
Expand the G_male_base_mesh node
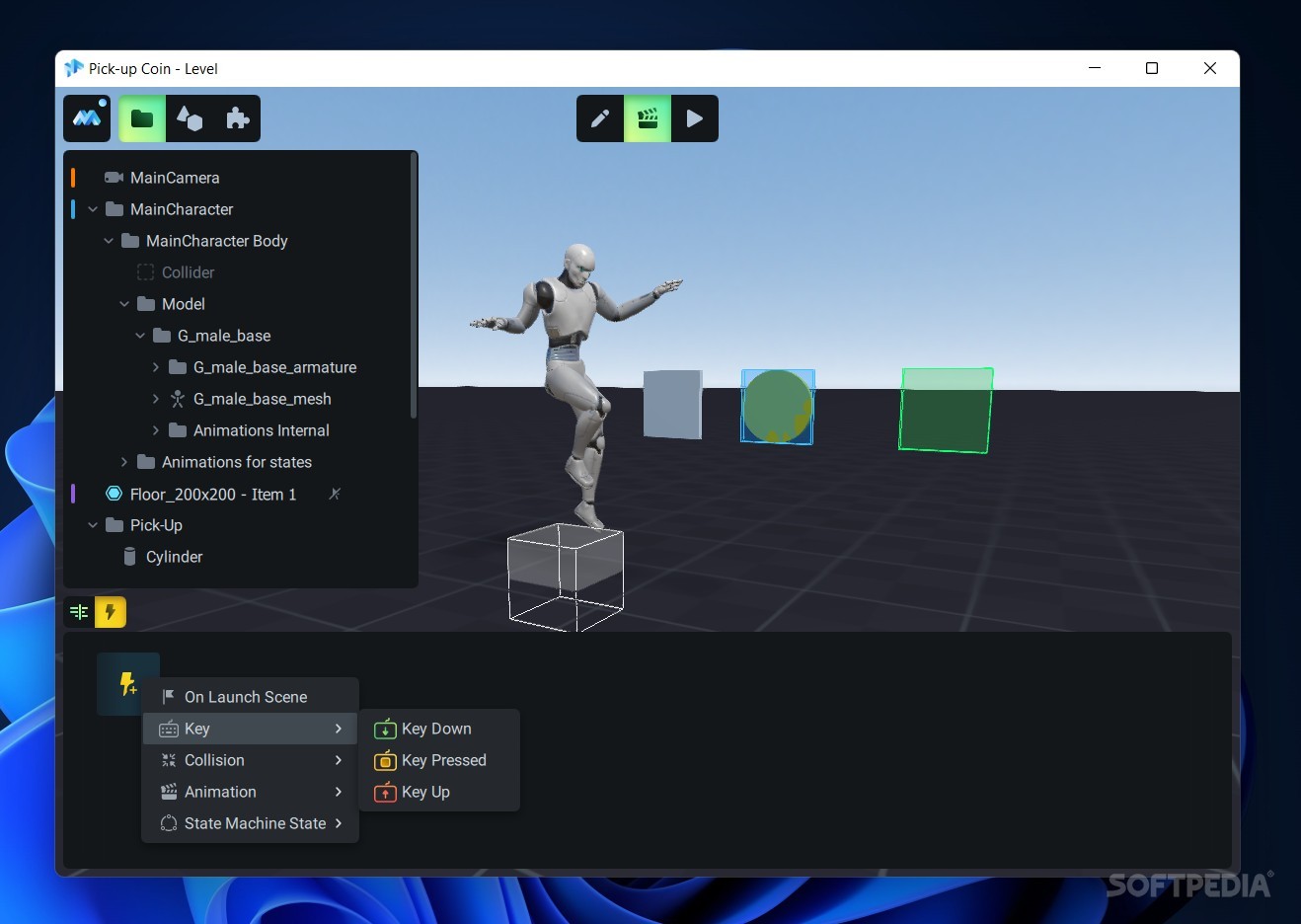156,399
